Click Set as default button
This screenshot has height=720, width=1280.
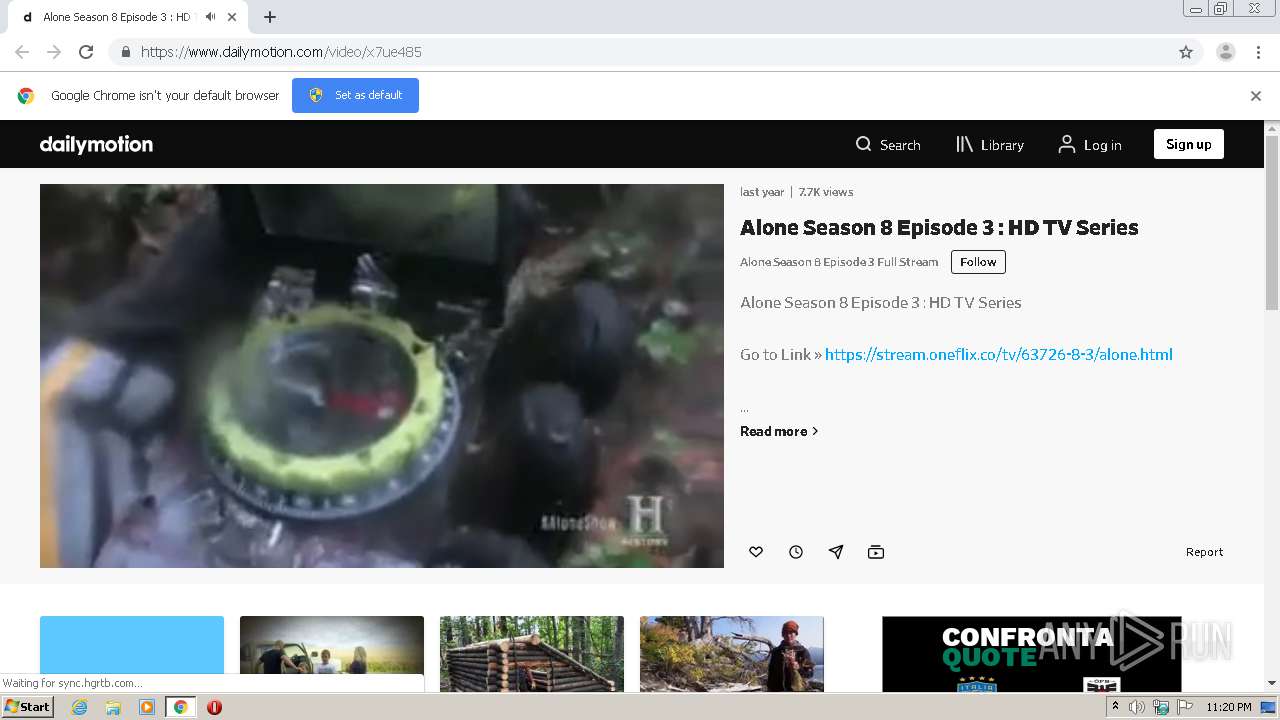355,95
